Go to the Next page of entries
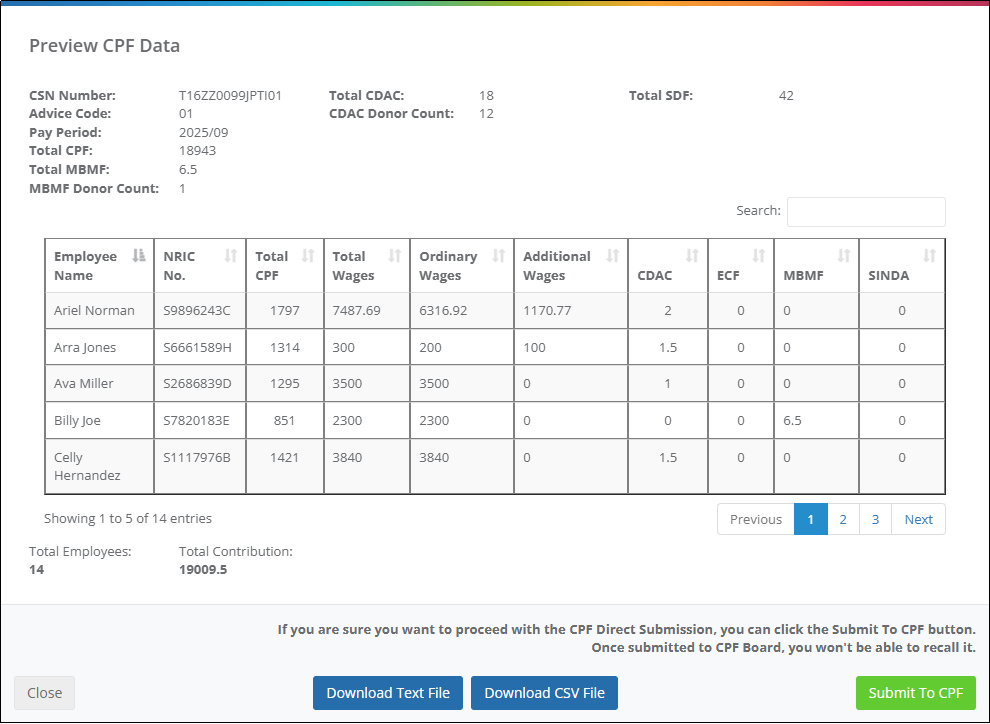 coord(918,519)
